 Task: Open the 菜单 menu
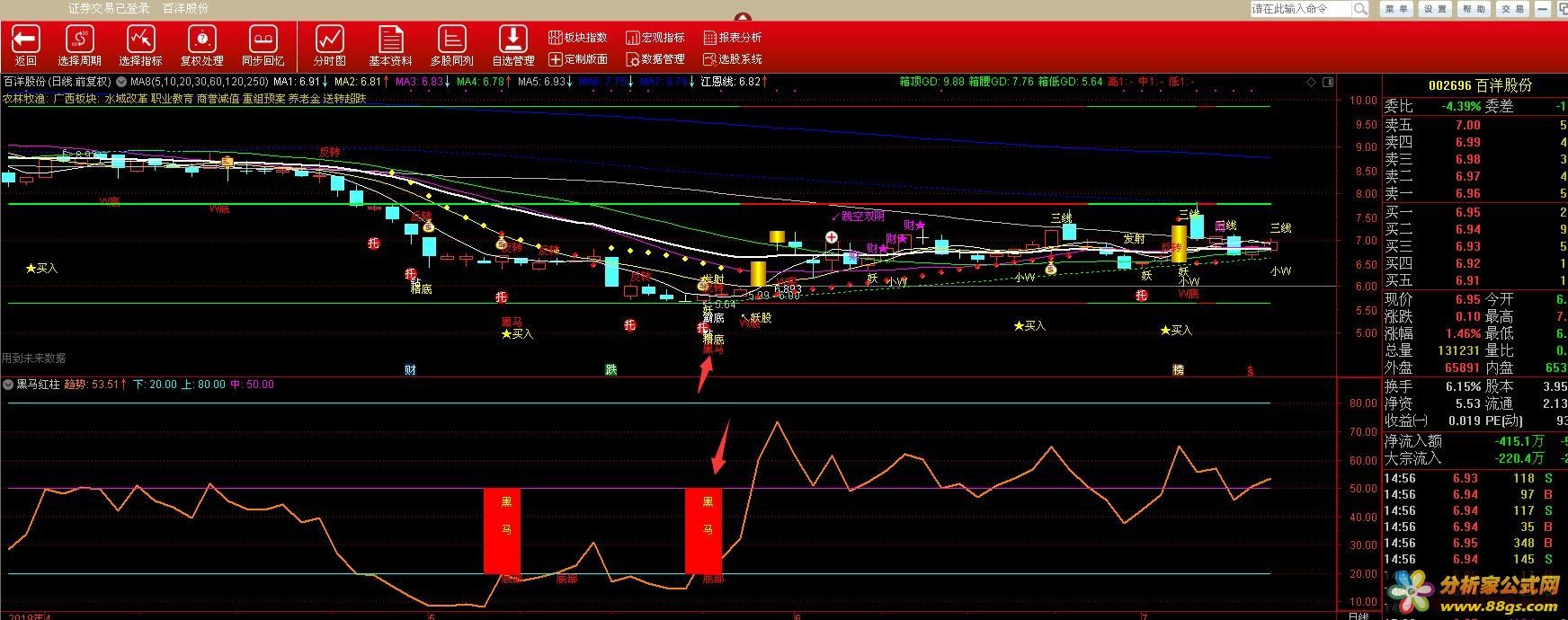(x=1396, y=9)
